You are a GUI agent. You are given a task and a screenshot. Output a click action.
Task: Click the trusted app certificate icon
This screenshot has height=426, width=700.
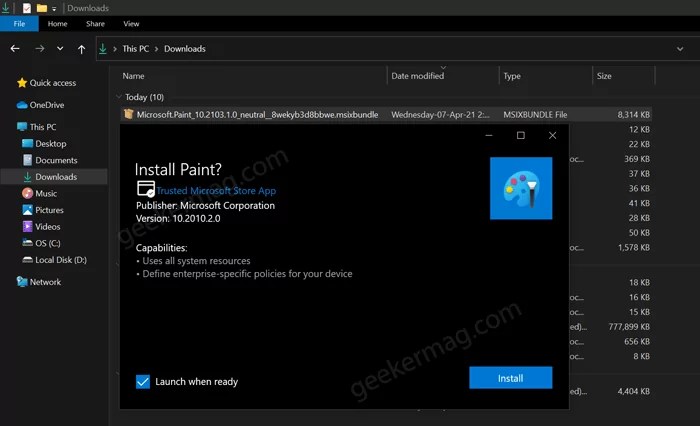146,189
